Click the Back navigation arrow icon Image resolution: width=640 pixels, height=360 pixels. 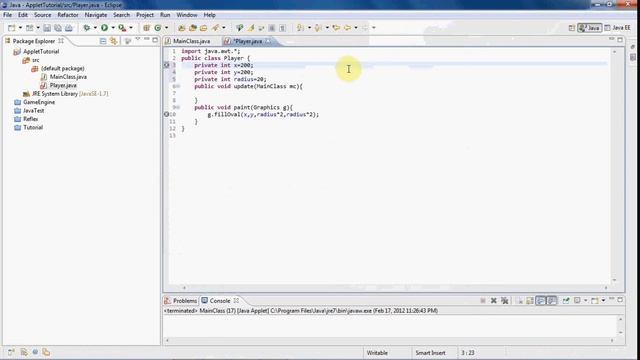click(347, 28)
